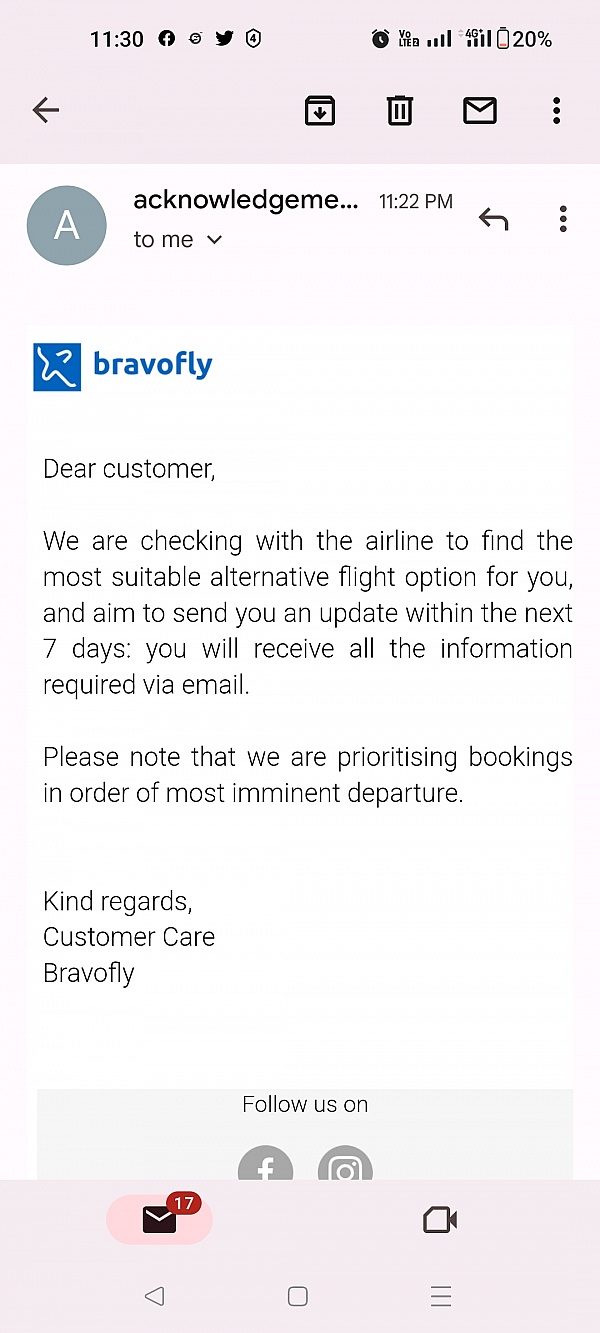The image size is (600, 1333).
Task: Reply to the sender with arrow icon
Action: [x=493, y=218]
